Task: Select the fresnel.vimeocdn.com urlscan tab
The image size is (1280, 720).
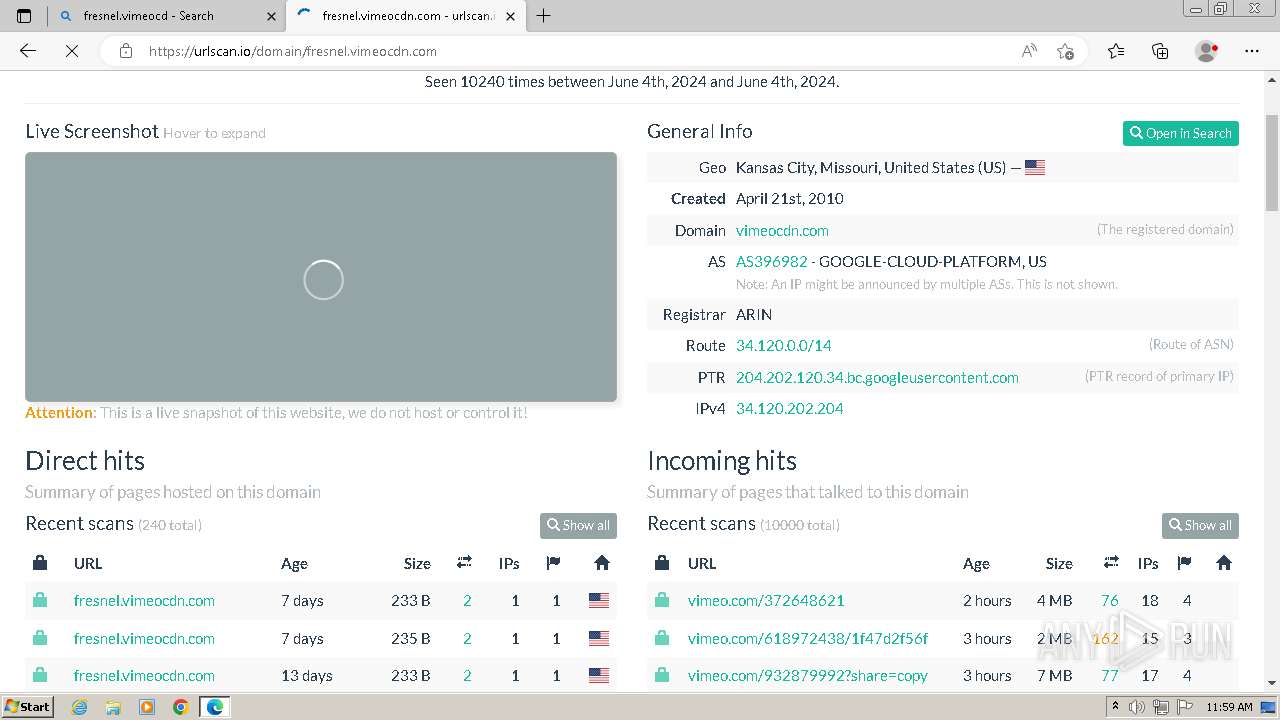Action: [x=406, y=16]
